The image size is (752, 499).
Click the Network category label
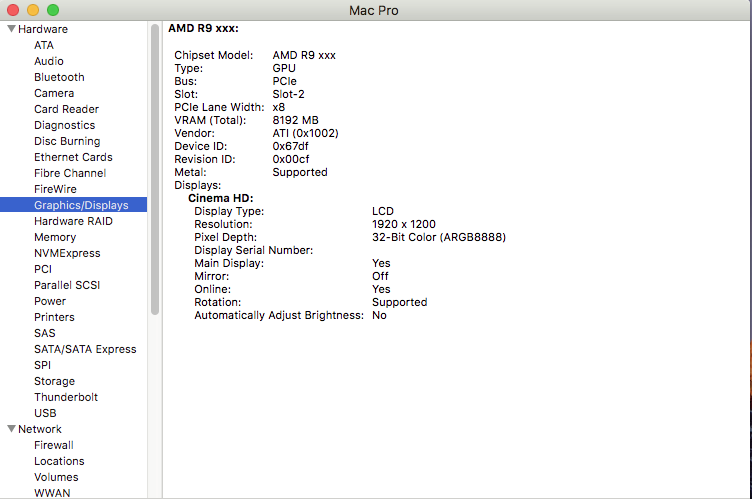coord(40,428)
